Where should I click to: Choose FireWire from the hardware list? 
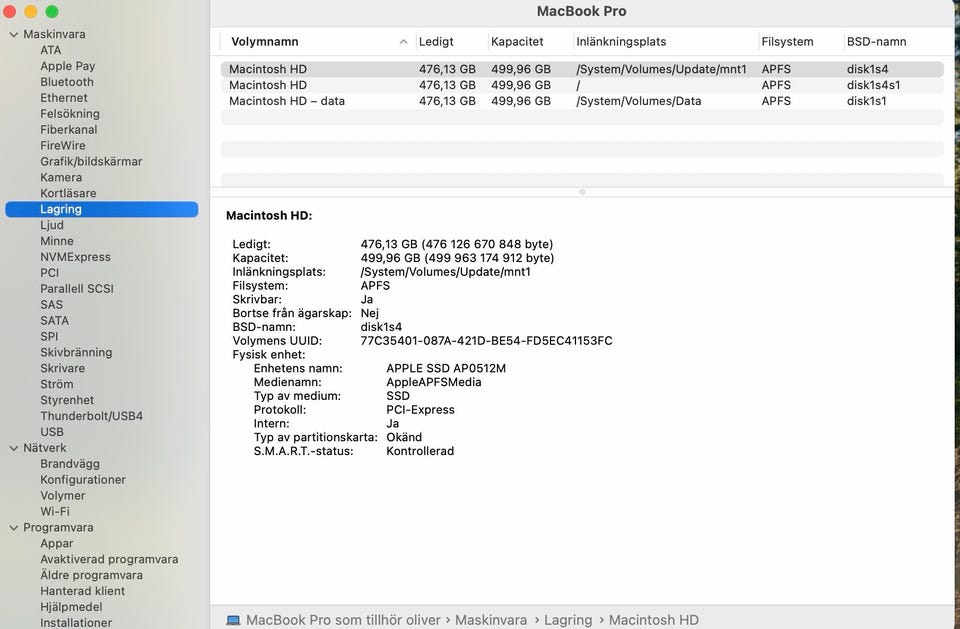pyautogui.click(x=62, y=146)
